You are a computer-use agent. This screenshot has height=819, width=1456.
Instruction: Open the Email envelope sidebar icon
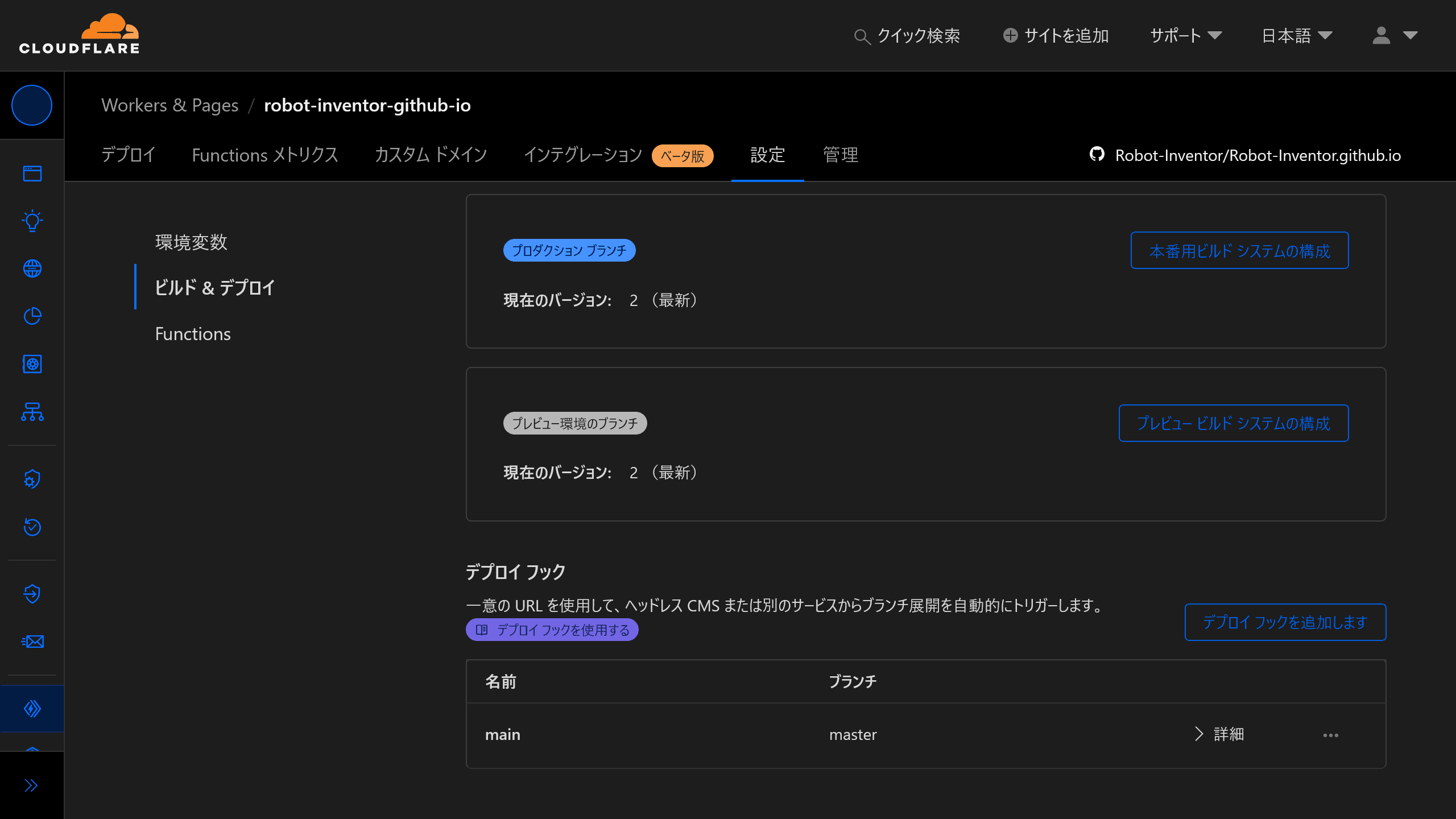(32, 642)
